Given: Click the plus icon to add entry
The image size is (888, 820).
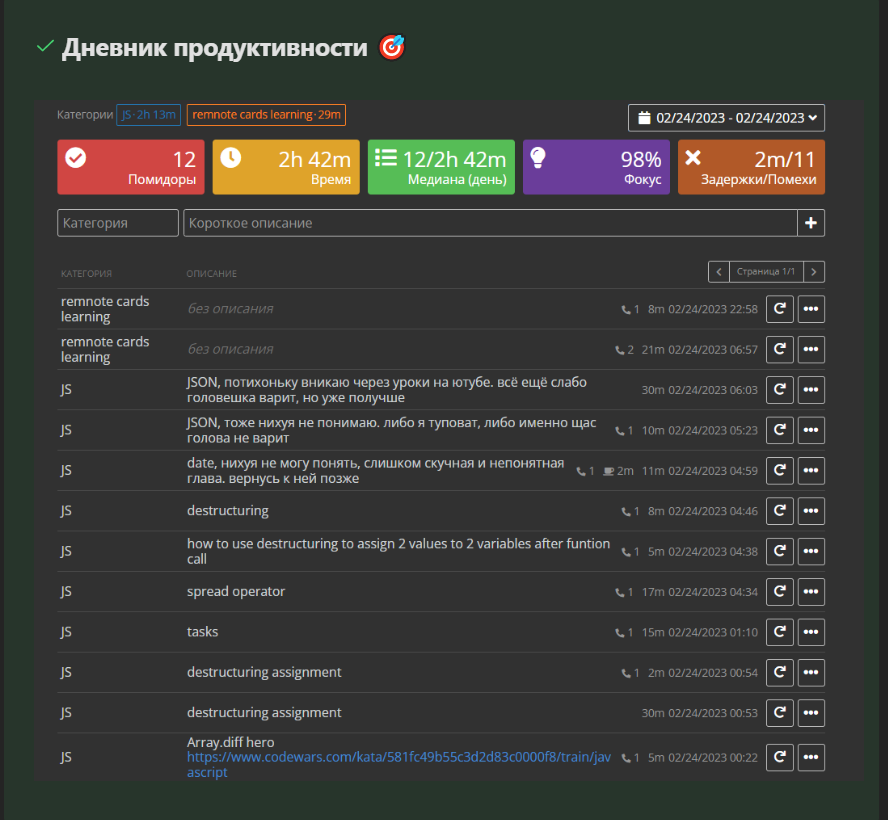Looking at the screenshot, I should pyautogui.click(x=811, y=223).
